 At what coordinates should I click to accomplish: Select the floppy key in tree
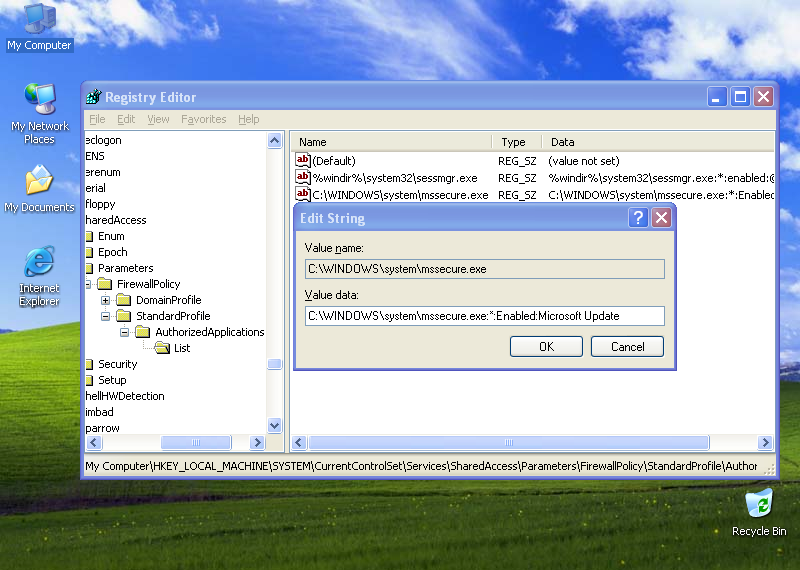pyautogui.click(x=100, y=204)
